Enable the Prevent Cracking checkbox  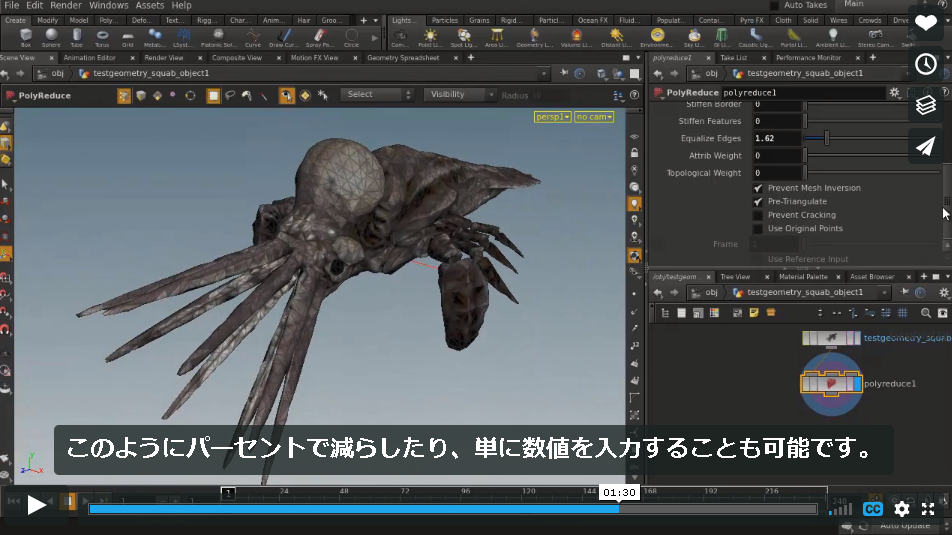click(758, 215)
